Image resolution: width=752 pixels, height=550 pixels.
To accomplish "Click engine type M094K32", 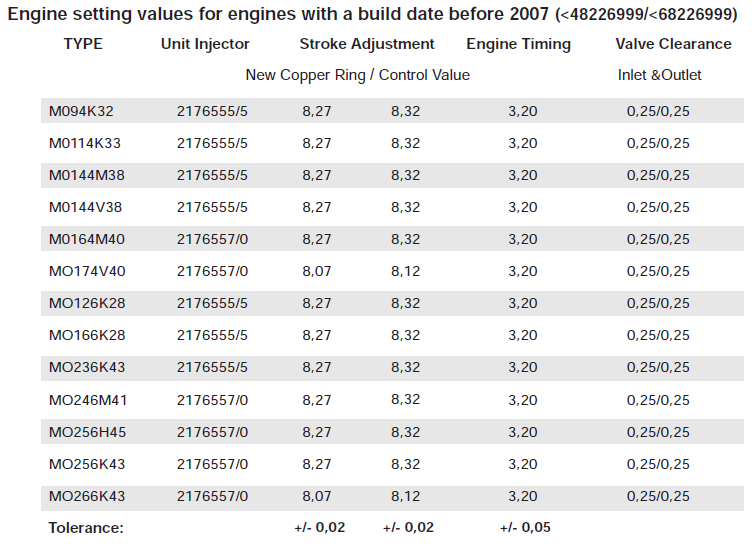I will 82,112.
